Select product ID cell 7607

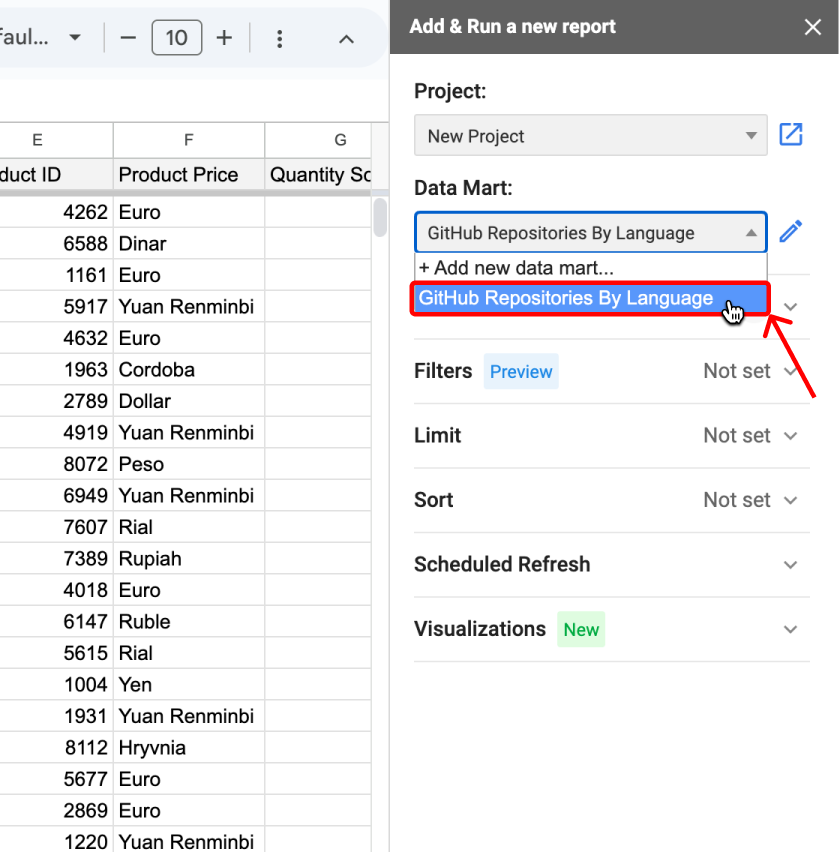[x=57, y=528]
